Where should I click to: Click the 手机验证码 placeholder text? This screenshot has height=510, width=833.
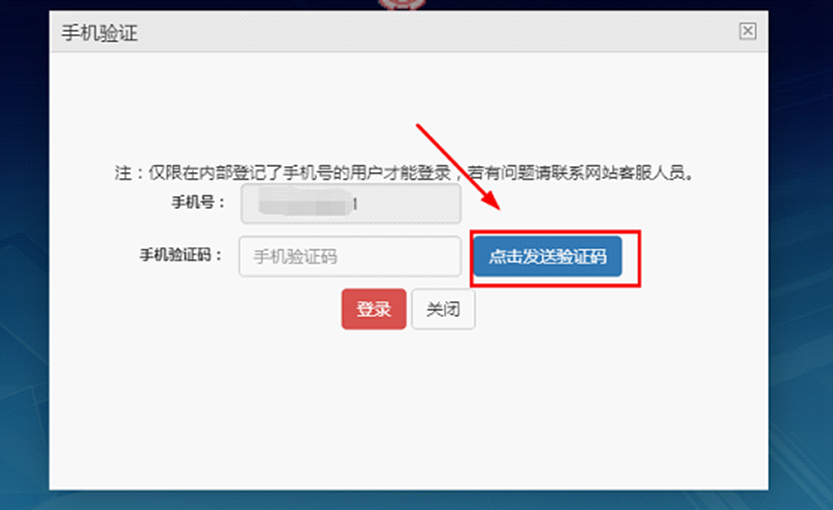[x=295, y=257]
